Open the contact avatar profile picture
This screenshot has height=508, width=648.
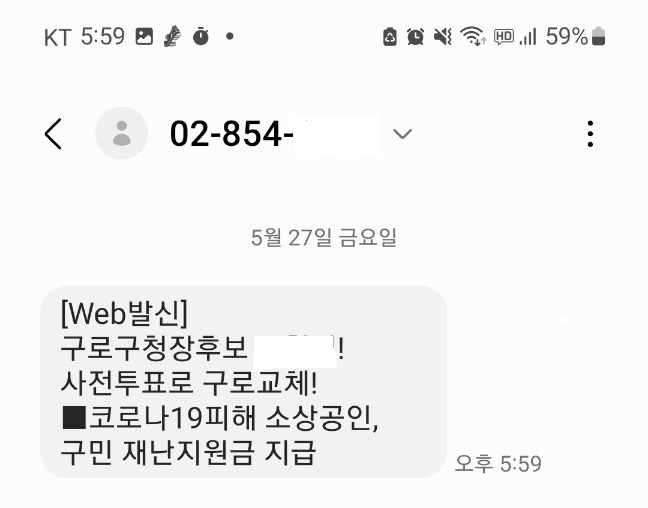coord(122,133)
